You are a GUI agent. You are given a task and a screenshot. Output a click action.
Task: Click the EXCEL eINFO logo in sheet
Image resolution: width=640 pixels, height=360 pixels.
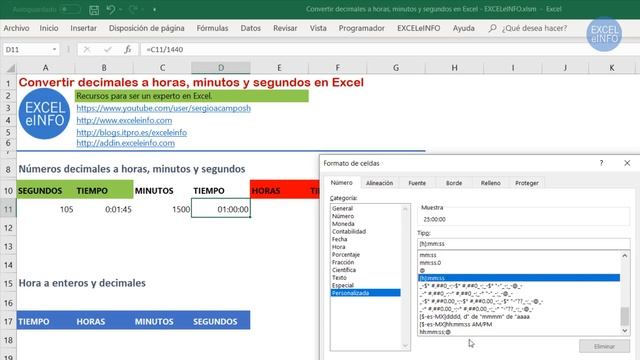pos(44,114)
